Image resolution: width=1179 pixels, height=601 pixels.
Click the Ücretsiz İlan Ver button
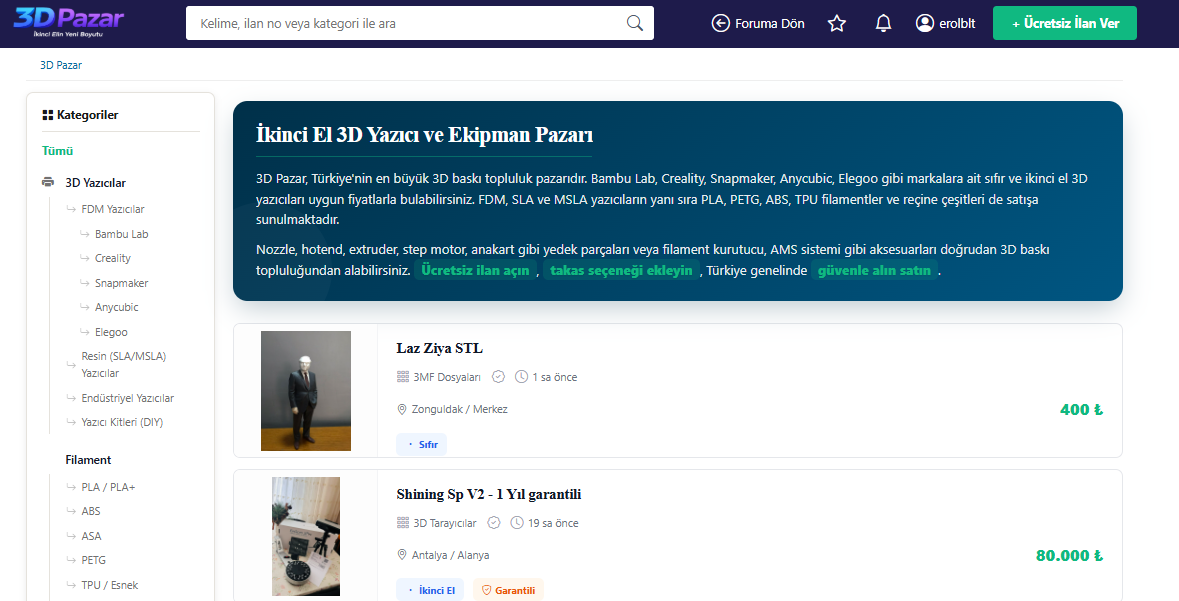[1065, 23]
